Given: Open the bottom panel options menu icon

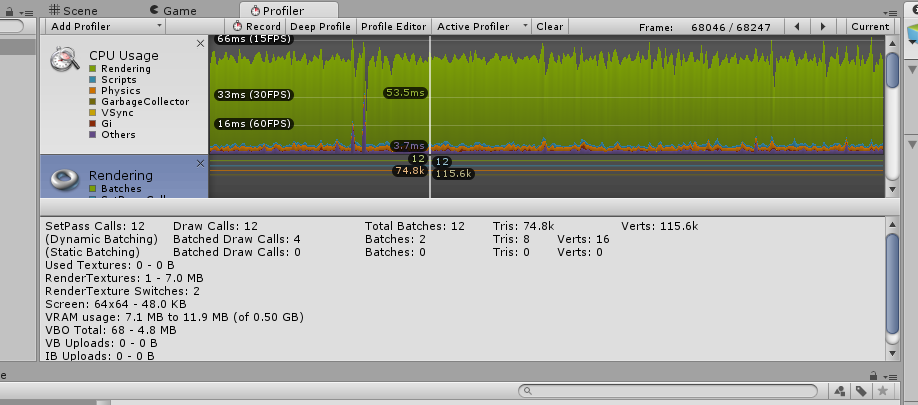Looking at the screenshot, I should pos(890,377).
